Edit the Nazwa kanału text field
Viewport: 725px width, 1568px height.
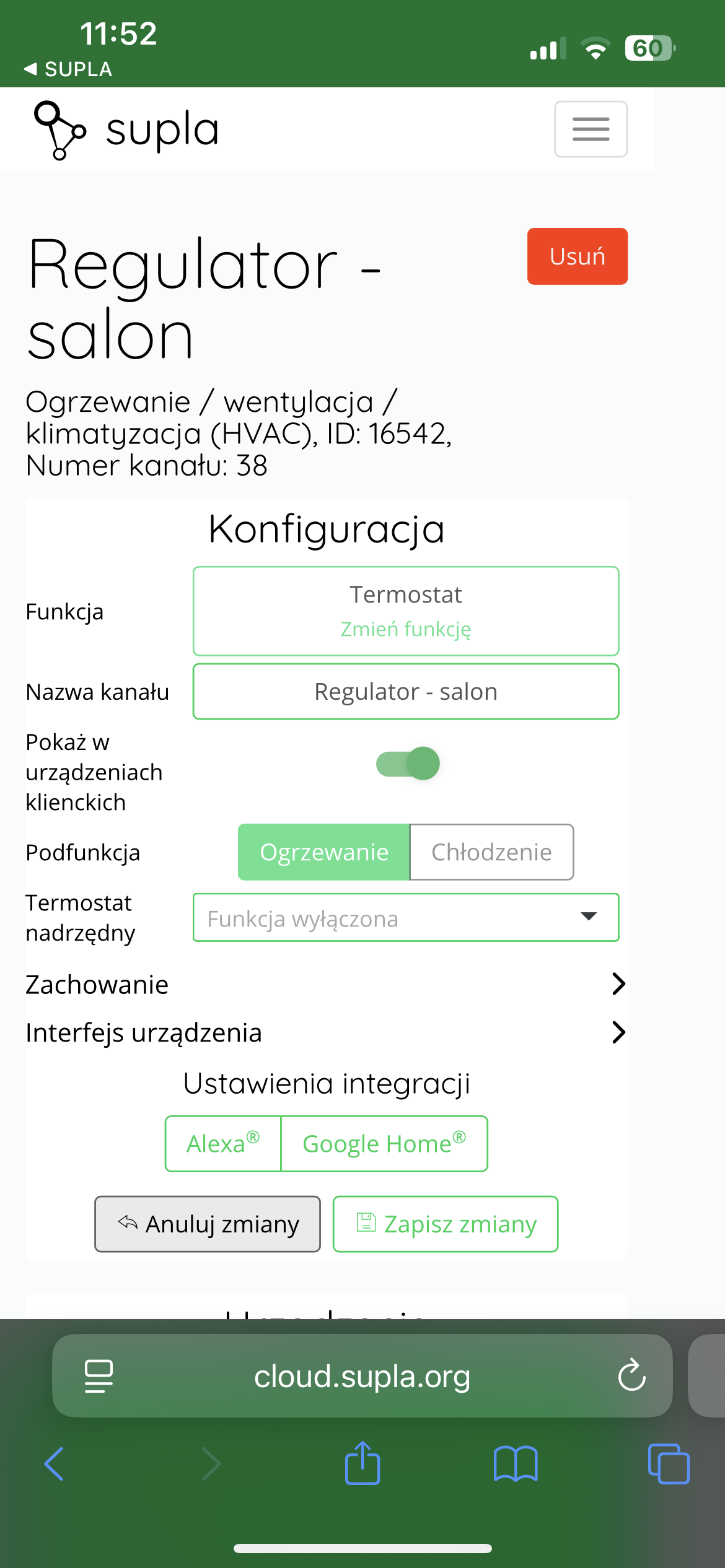click(x=406, y=692)
